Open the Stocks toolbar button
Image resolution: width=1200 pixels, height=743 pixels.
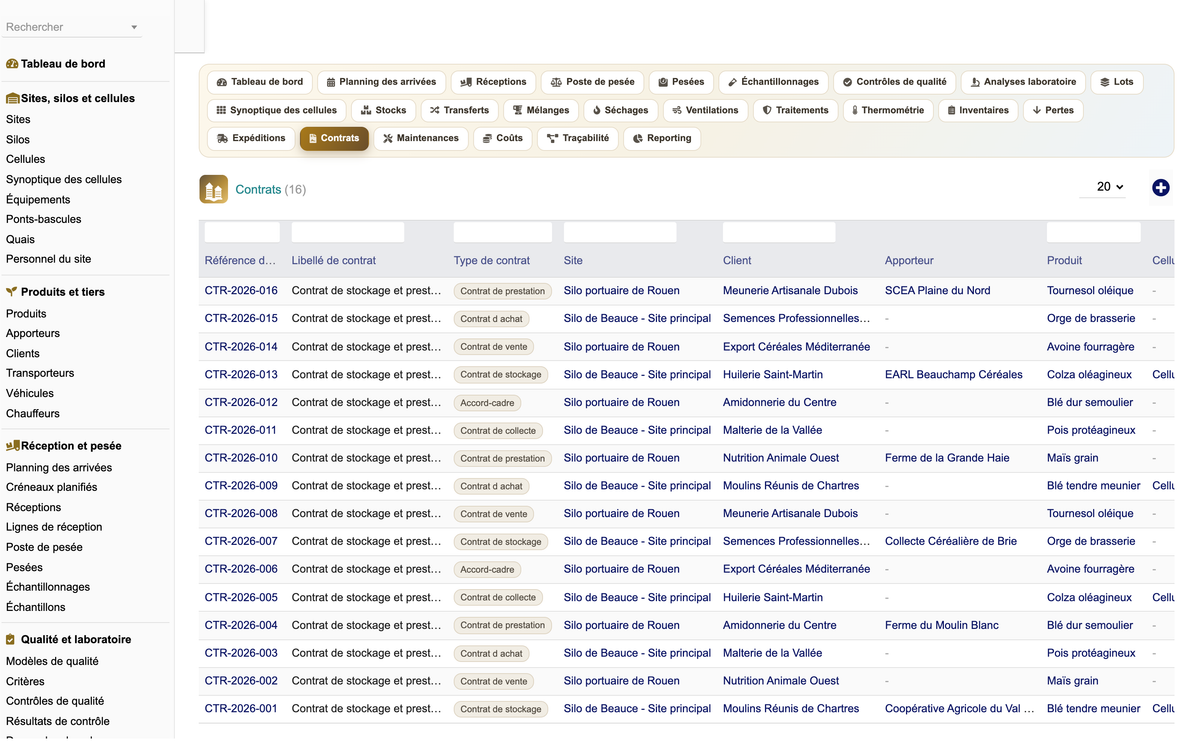tap(384, 110)
